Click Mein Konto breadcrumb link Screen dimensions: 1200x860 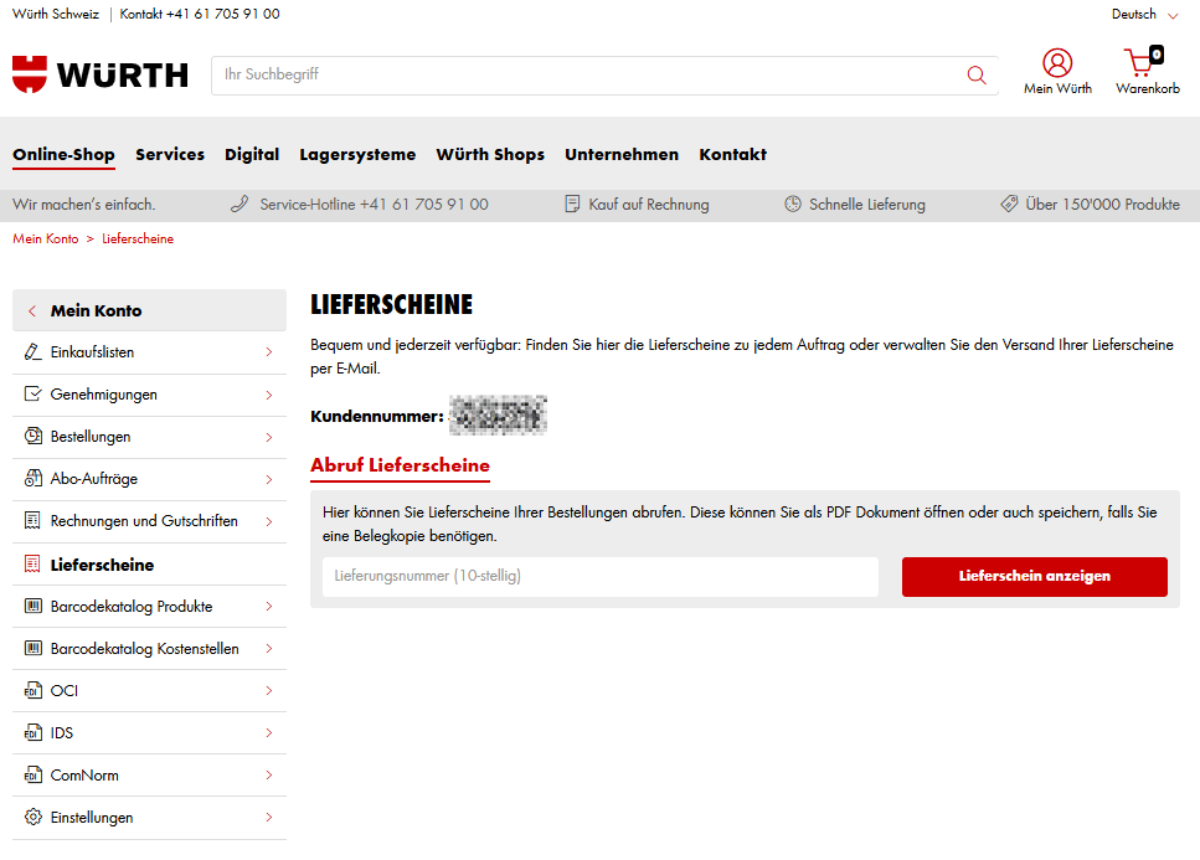45,239
